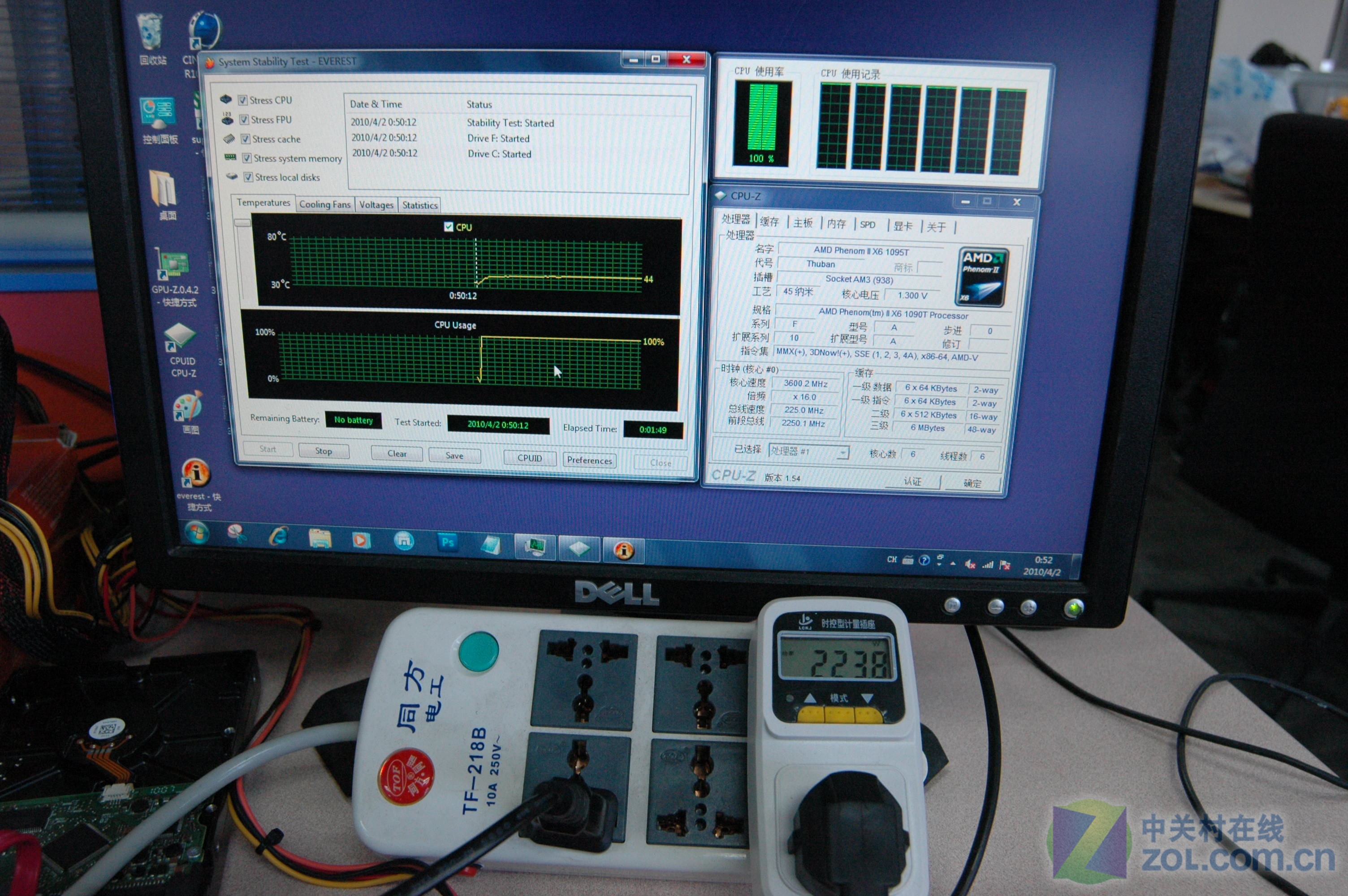This screenshot has height=896, width=1348.
Task: Click the 1.300 V core voltage value
Action: pyautogui.click(x=912, y=295)
